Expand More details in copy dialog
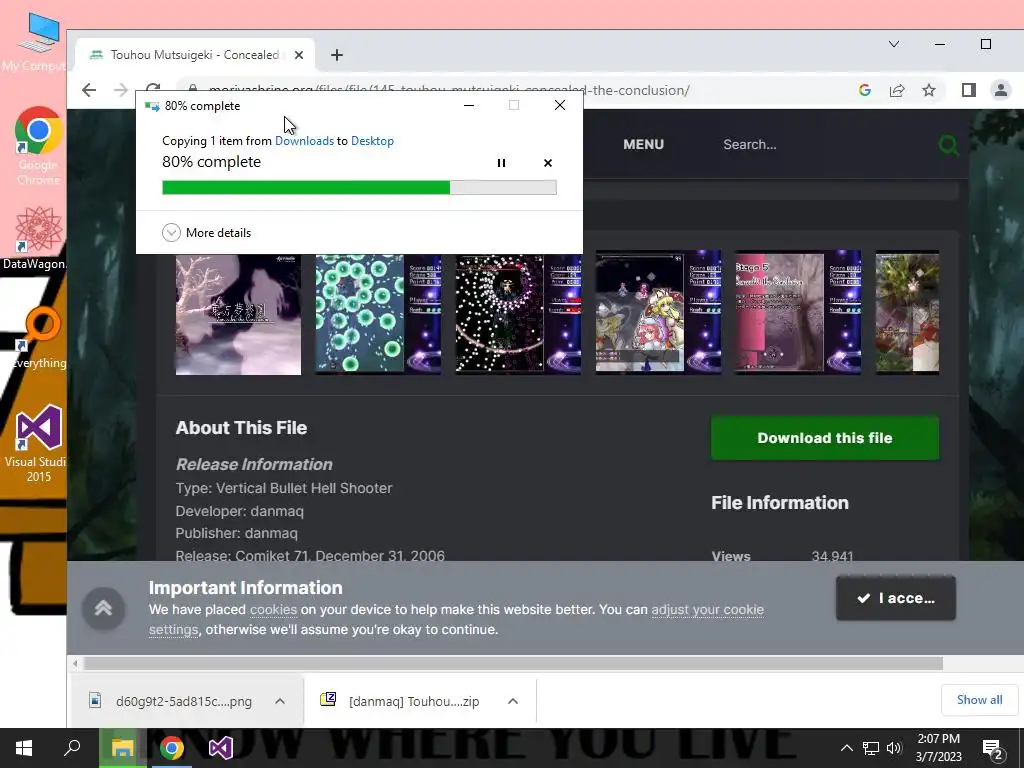1024x768 pixels. point(206,232)
